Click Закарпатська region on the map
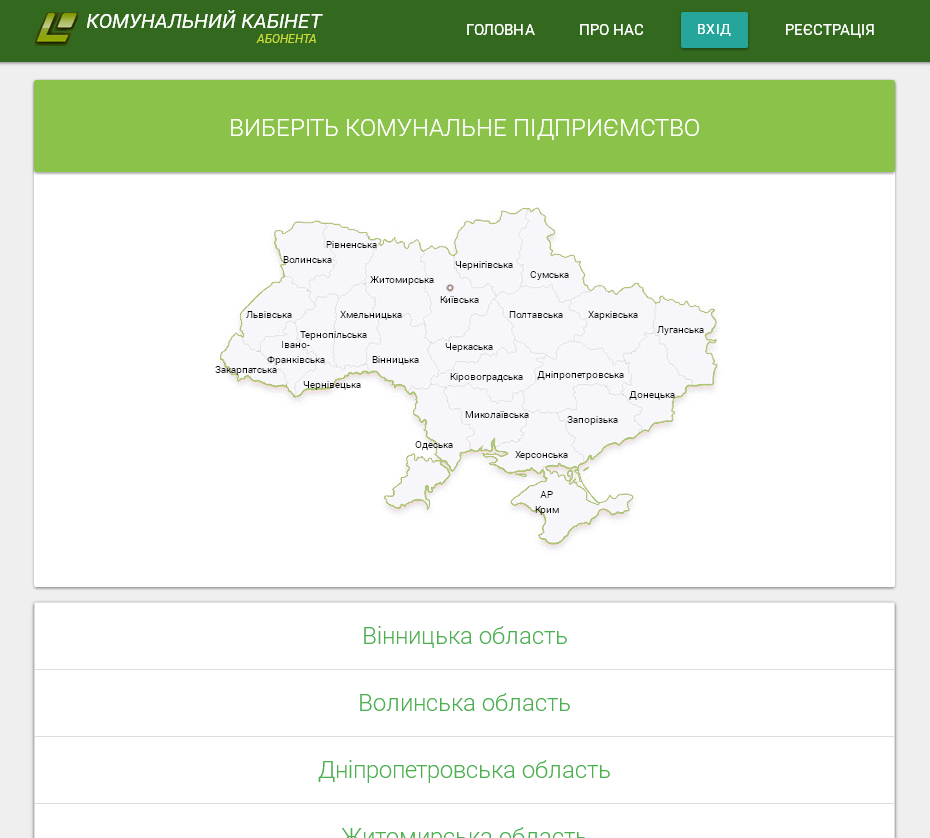 click(x=246, y=370)
